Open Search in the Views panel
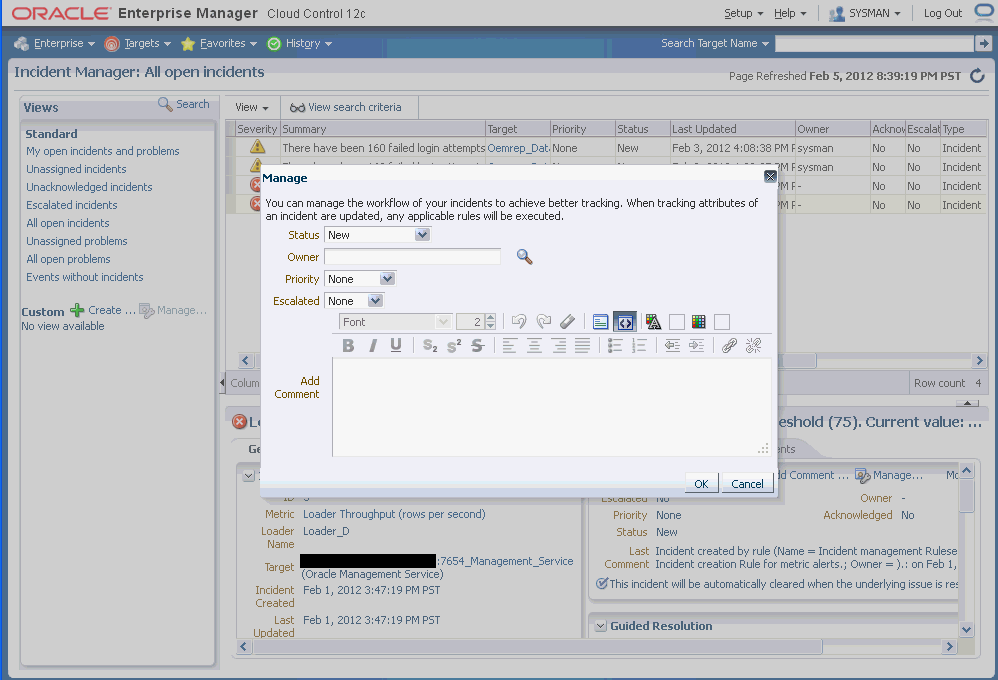The width and height of the screenshot is (998, 680). pos(183,104)
